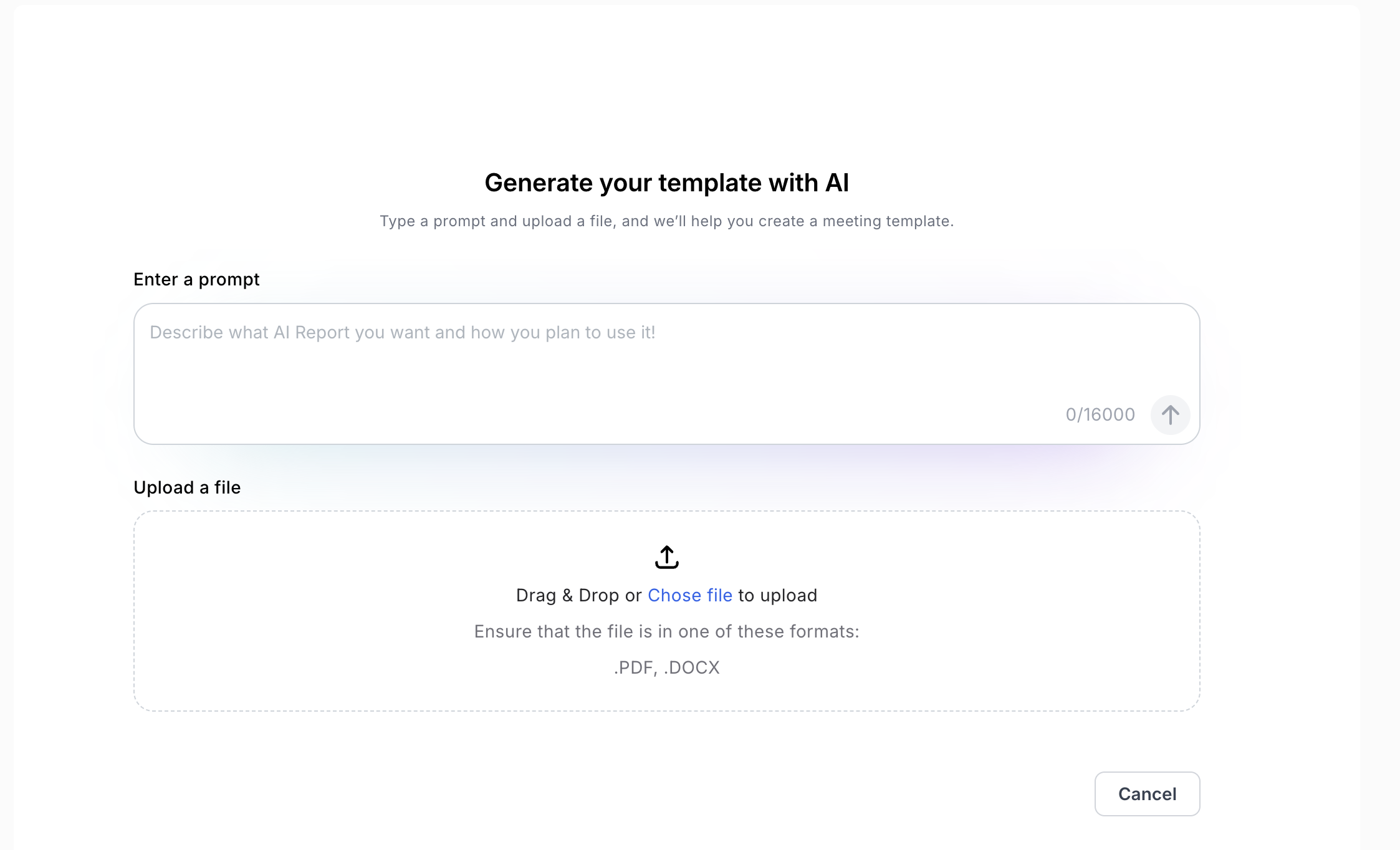Click the 0/16000 character counter
This screenshot has width=1400, height=850.
[x=1100, y=415]
